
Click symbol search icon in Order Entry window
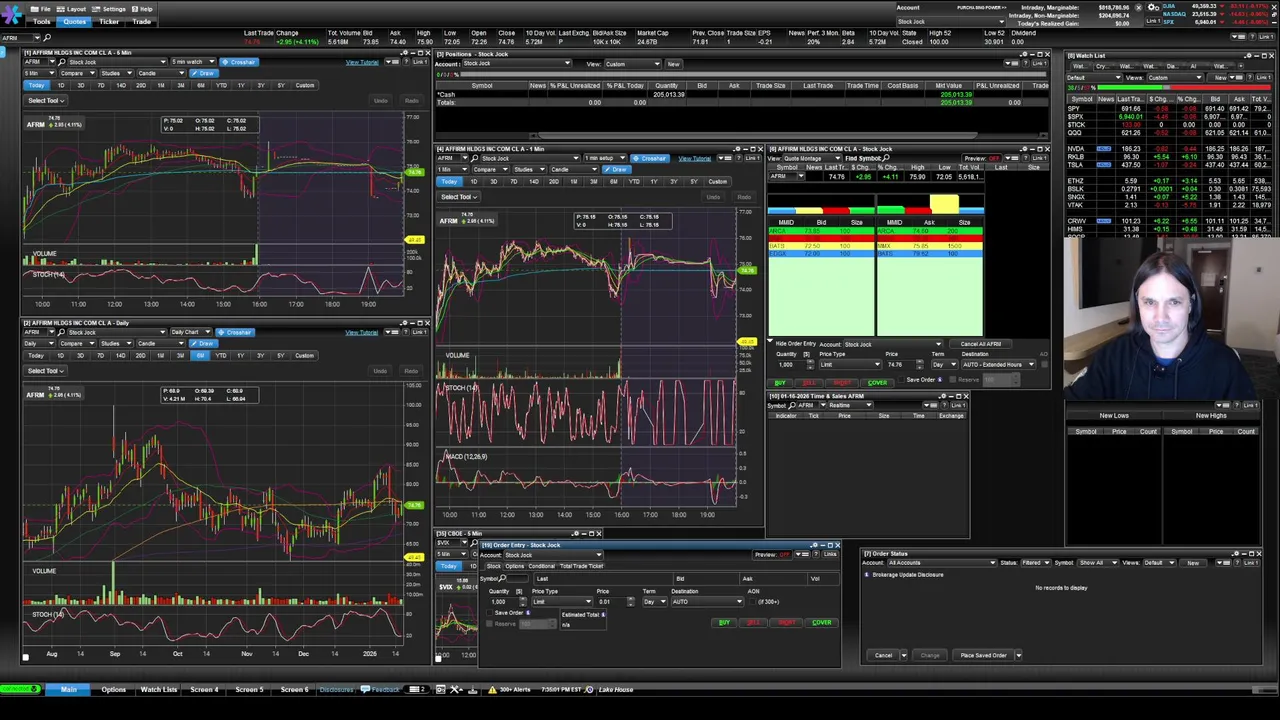pos(502,579)
